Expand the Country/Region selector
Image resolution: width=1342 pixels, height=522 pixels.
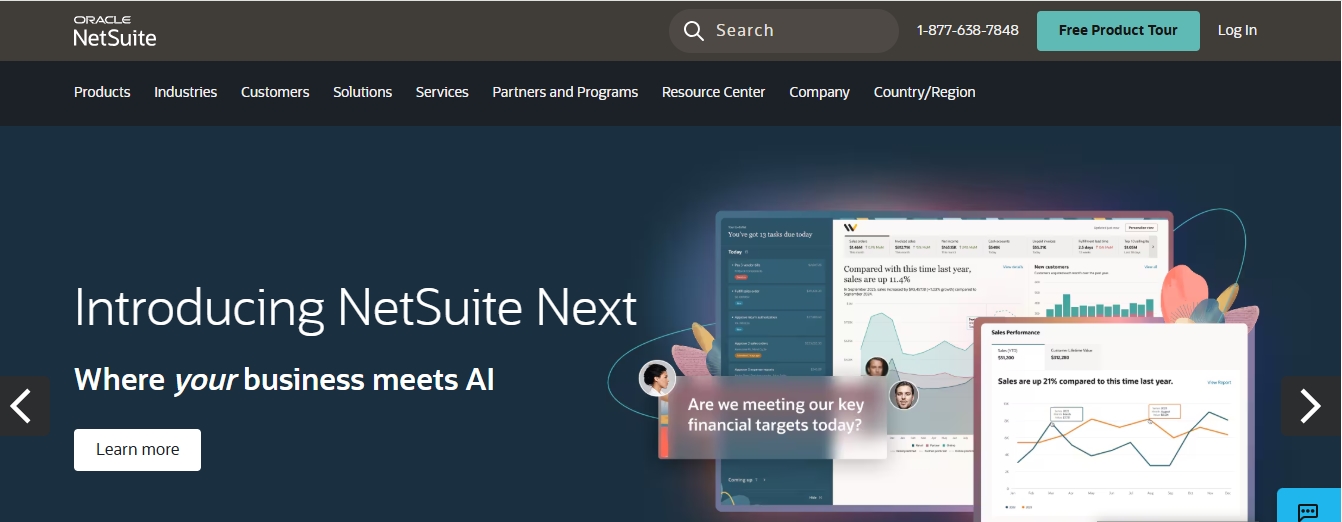(924, 92)
